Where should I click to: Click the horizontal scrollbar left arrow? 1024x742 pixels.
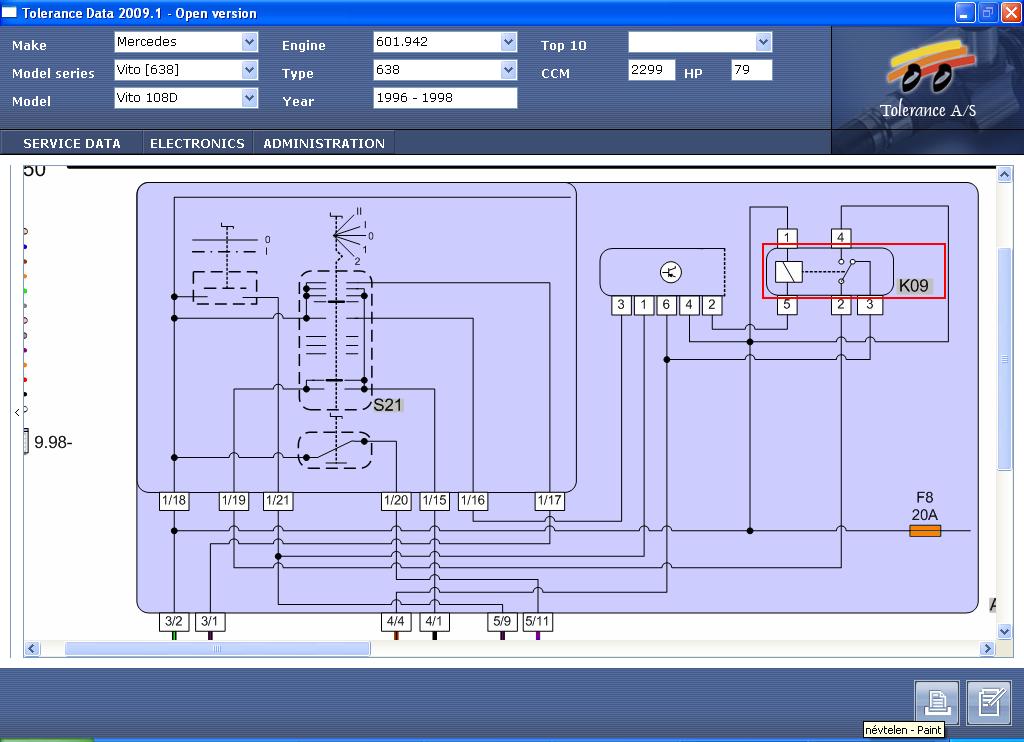32,649
